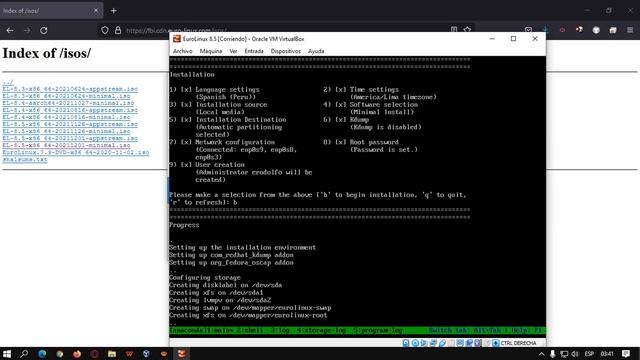
Task: Show hidden system tray icons chevron
Action: [541, 353]
